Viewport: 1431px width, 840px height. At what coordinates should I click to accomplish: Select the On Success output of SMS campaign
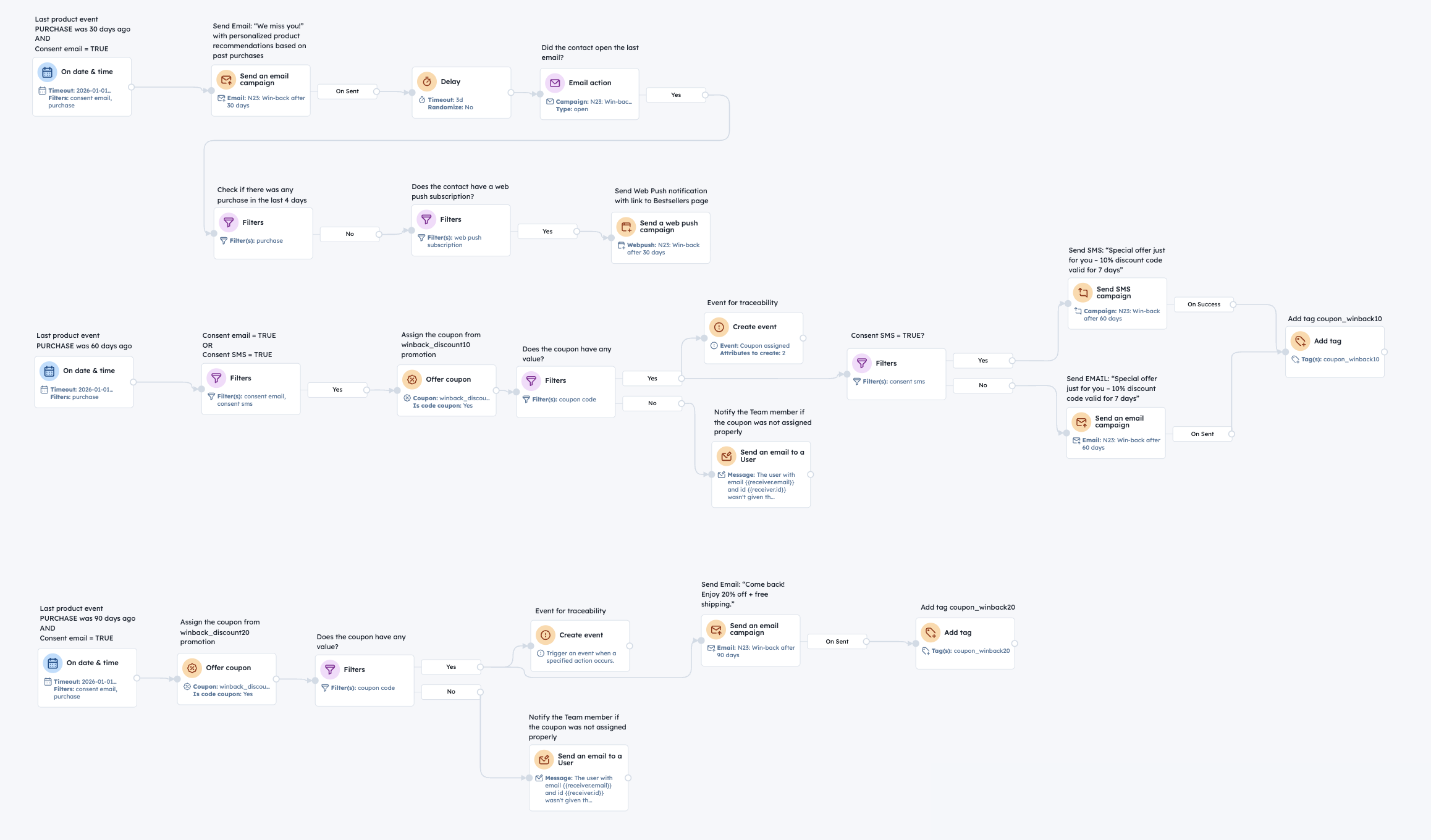(x=1203, y=304)
